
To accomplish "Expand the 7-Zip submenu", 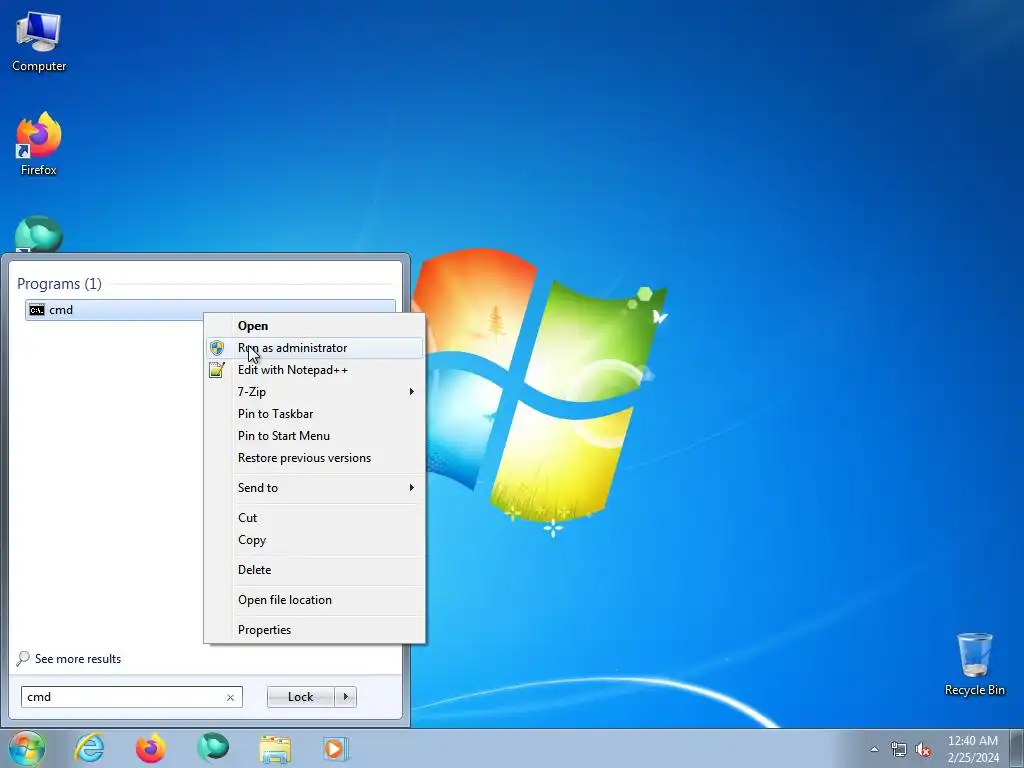I will pos(314,392).
